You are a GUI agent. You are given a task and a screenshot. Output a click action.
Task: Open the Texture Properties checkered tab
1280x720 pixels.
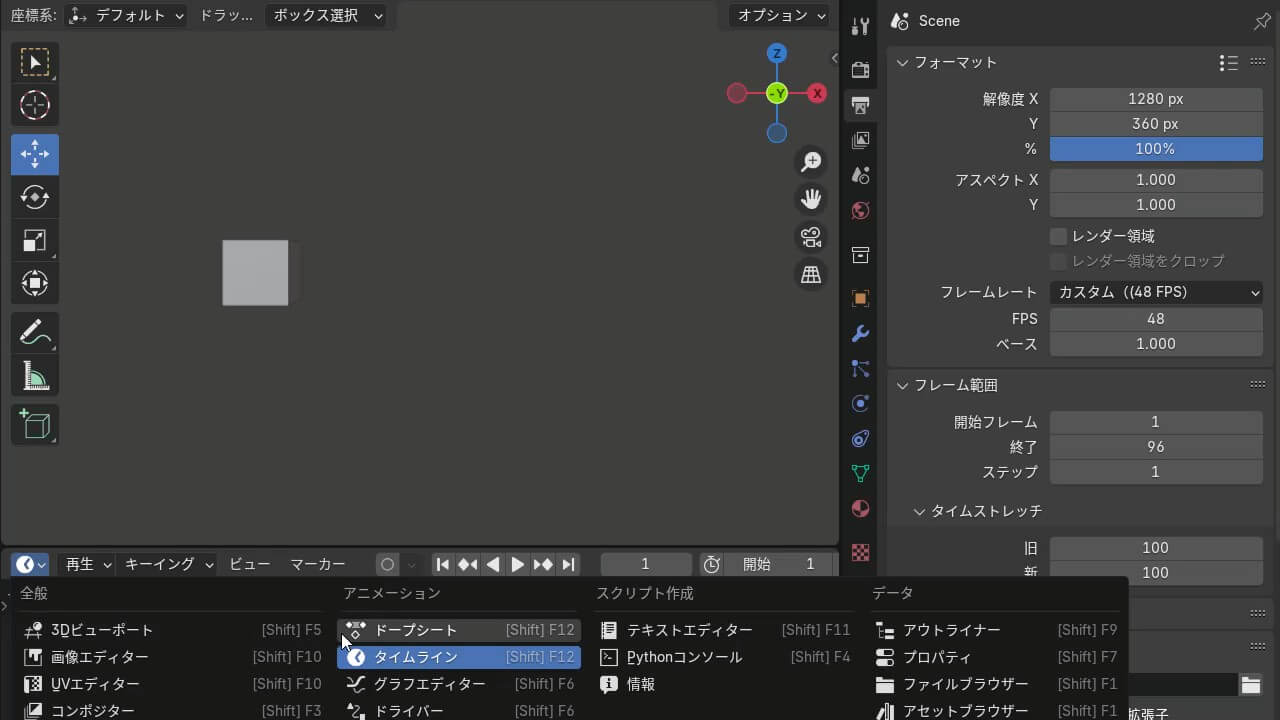(860, 552)
